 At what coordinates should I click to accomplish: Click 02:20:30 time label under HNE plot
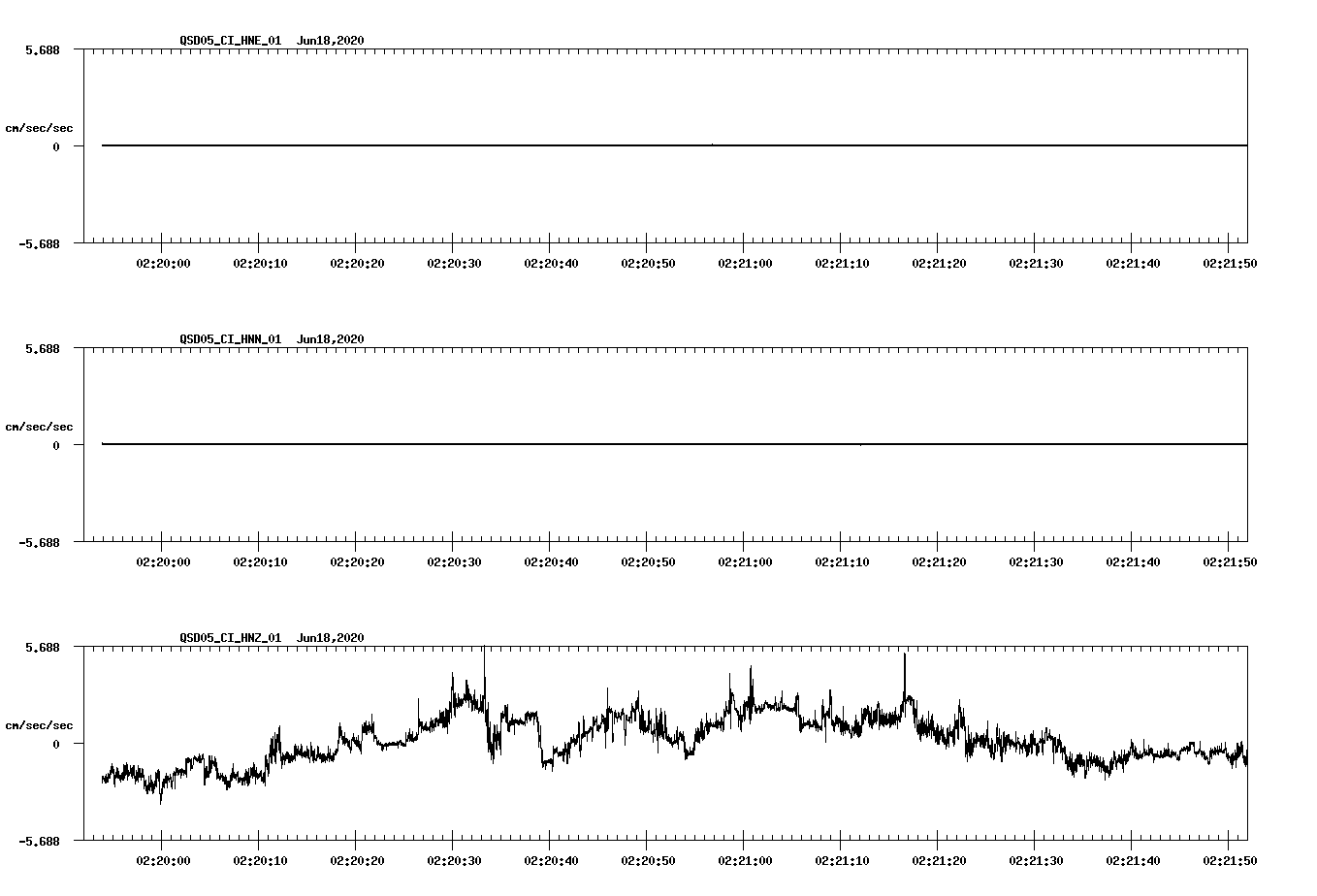tap(454, 264)
